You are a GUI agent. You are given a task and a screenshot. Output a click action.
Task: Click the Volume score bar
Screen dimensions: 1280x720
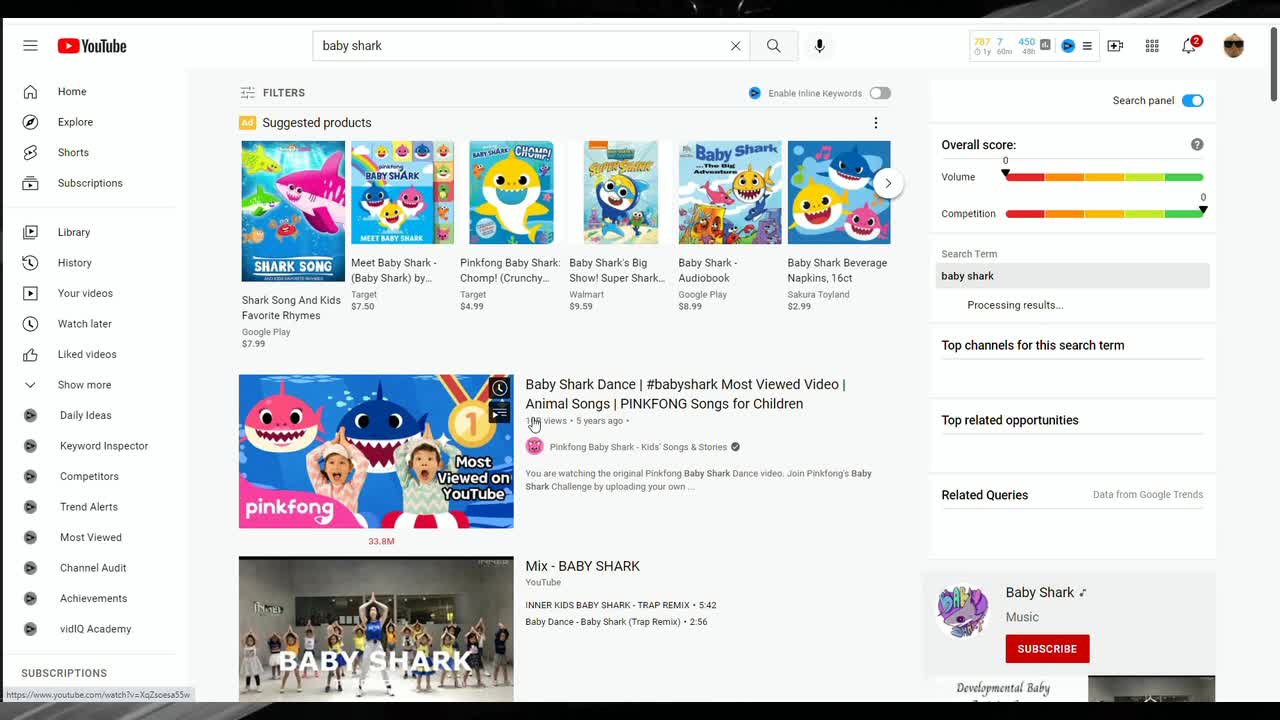tap(1104, 177)
